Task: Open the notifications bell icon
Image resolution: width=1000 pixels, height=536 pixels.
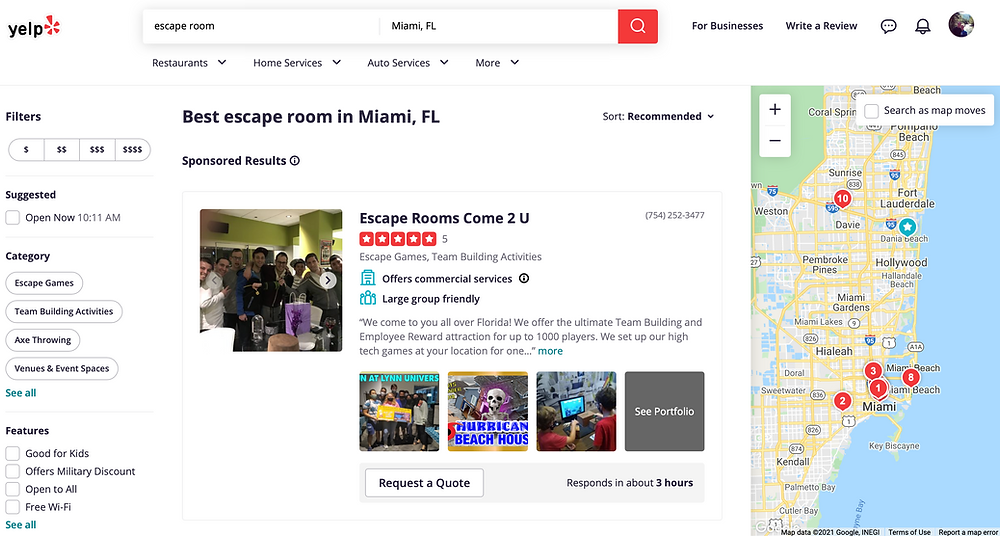Action: [922, 26]
